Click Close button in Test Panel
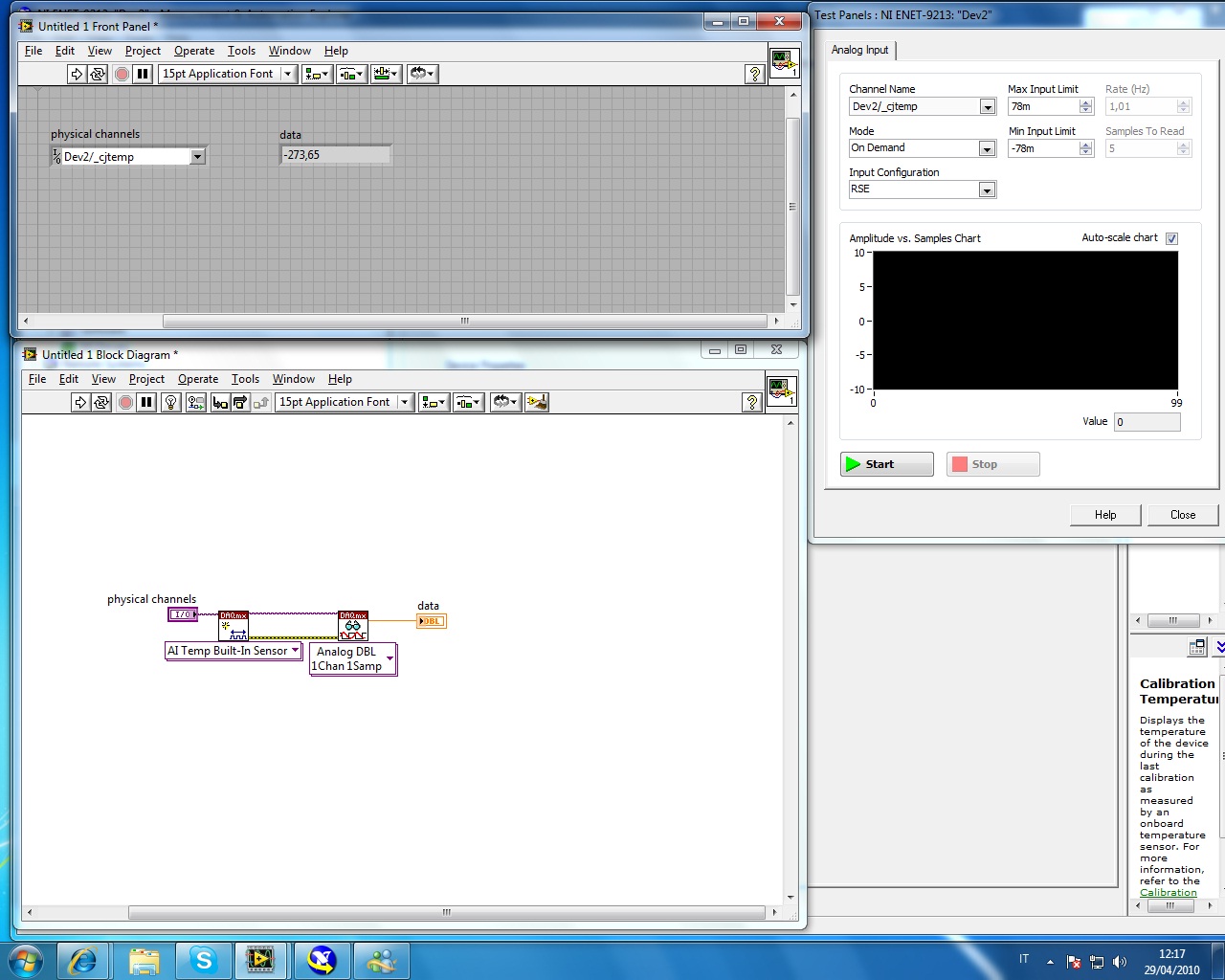Viewport: 1225px width, 980px height. [x=1183, y=515]
